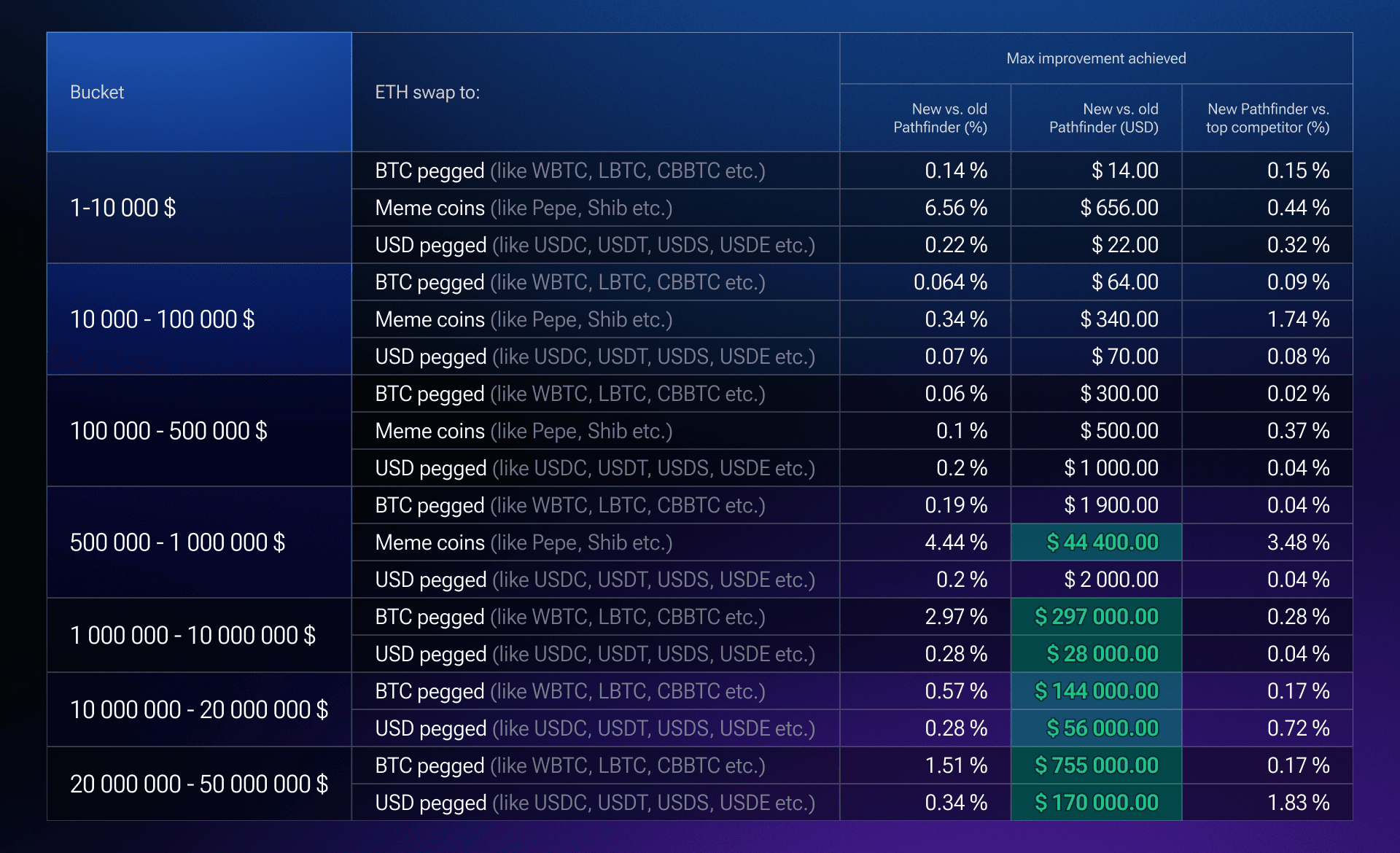The height and width of the screenshot is (853, 1400).
Task: Click 'New Pathfinder vs. top competitor' header
Action: (1267, 118)
